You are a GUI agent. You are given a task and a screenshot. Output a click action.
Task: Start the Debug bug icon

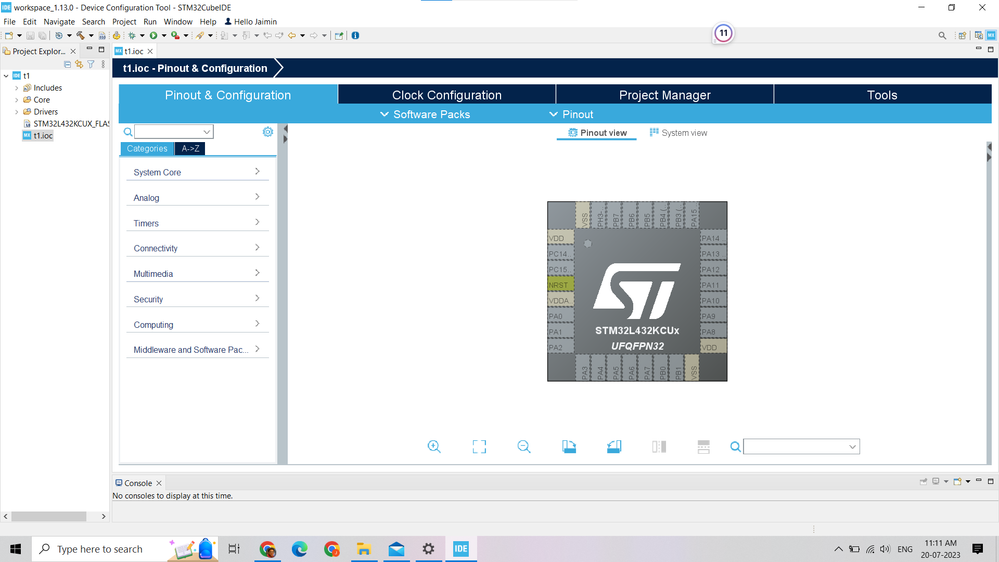(132, 36)
